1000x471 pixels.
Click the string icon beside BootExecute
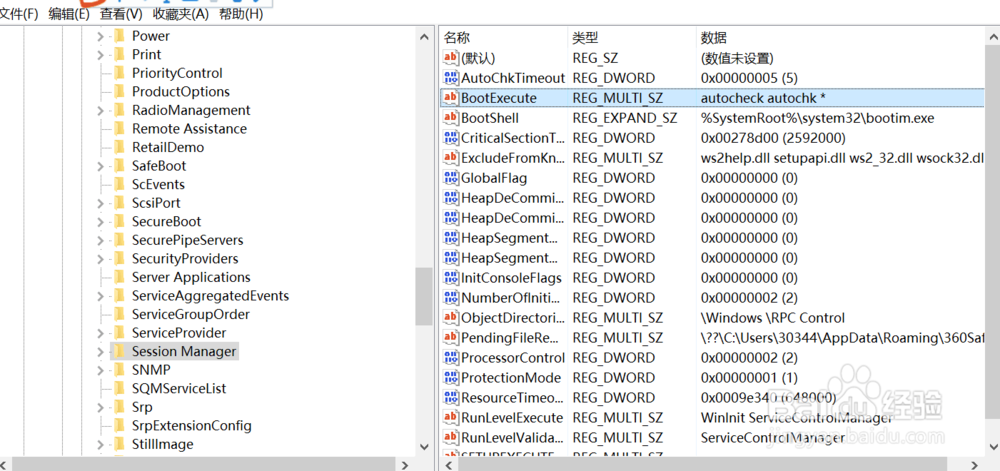tap(451, 98)
